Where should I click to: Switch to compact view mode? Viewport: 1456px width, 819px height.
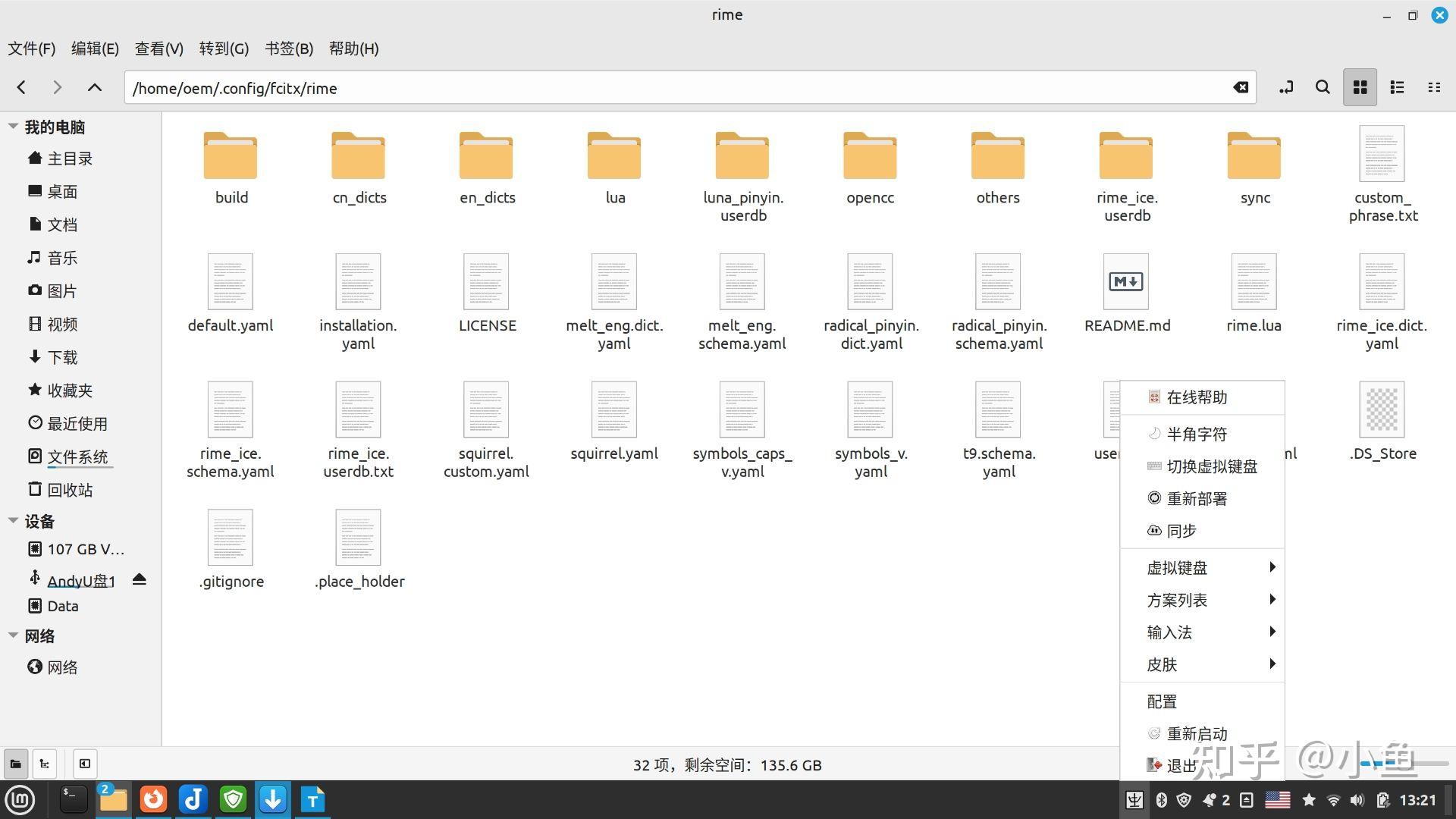click(x=1433, y=87)
